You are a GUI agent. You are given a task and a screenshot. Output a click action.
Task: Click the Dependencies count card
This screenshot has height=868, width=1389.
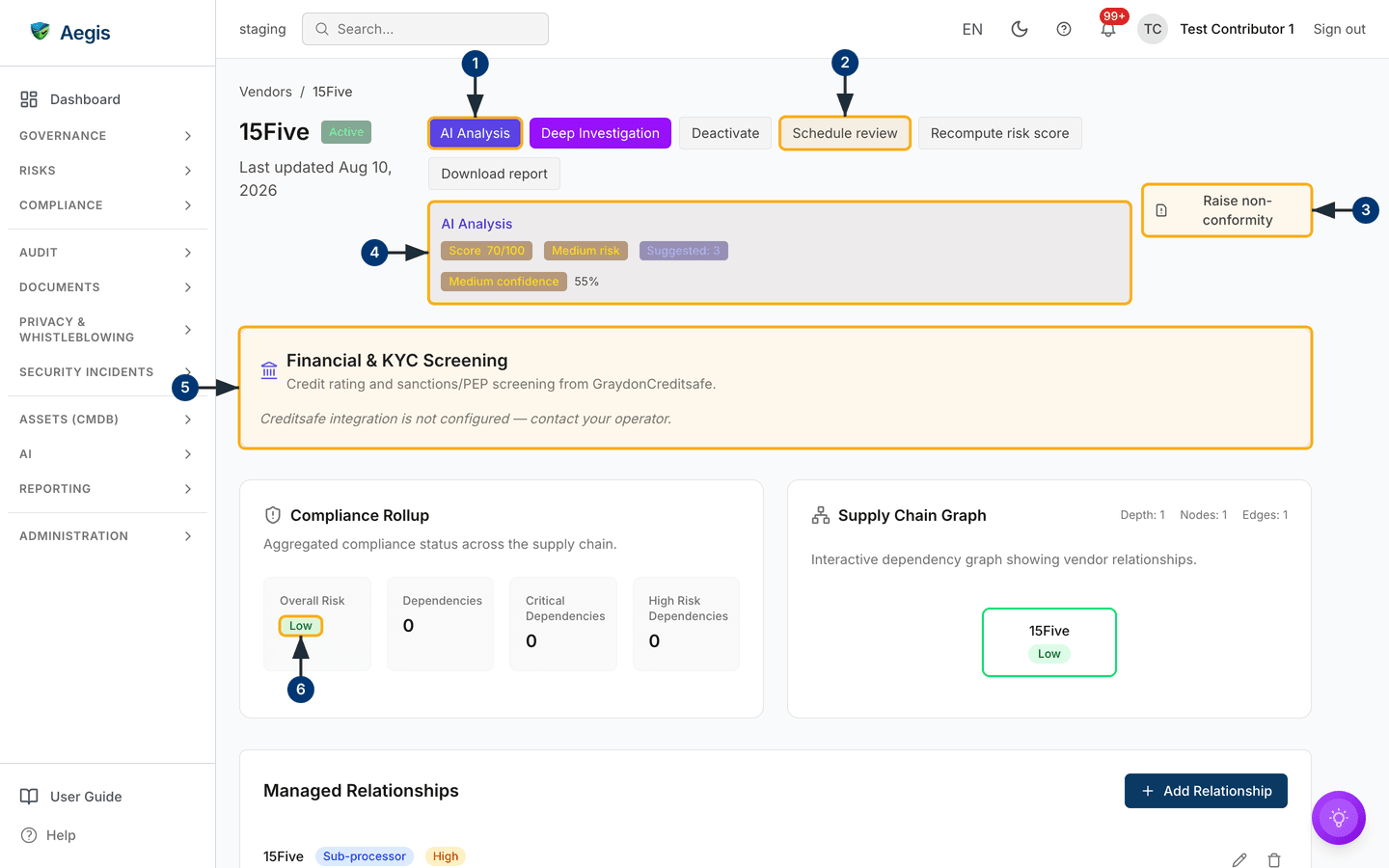pyautogui.click(x=440, y=624)
